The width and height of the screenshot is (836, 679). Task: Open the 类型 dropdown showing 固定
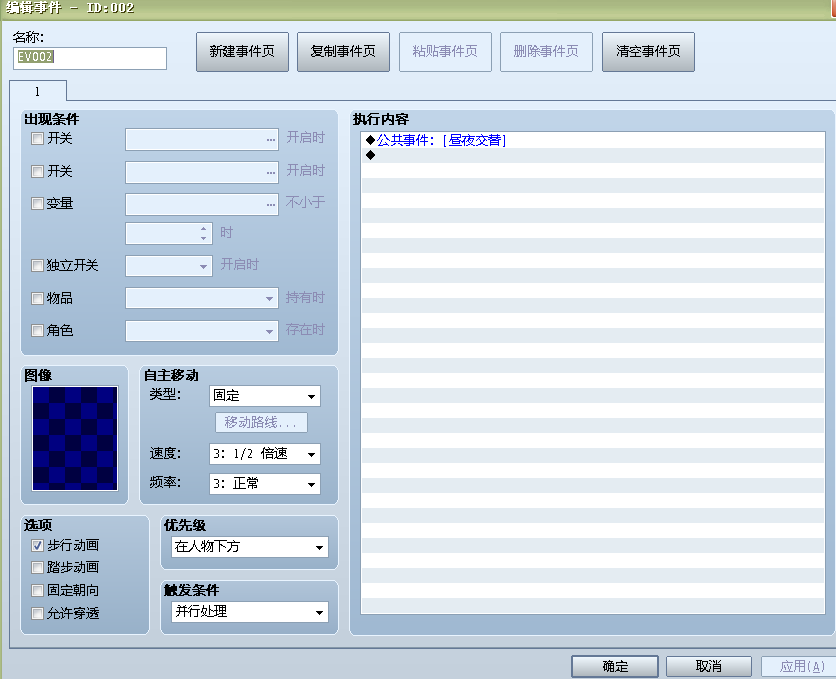[x=265, y=396]
